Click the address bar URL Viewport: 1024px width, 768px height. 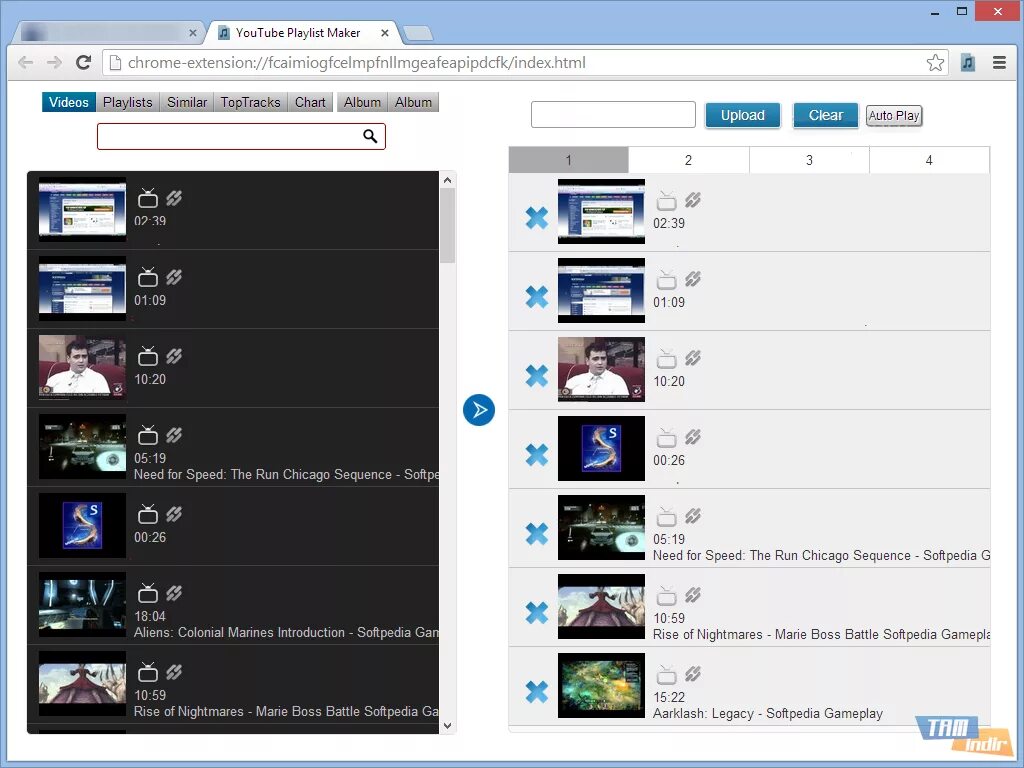coord(357,63)
